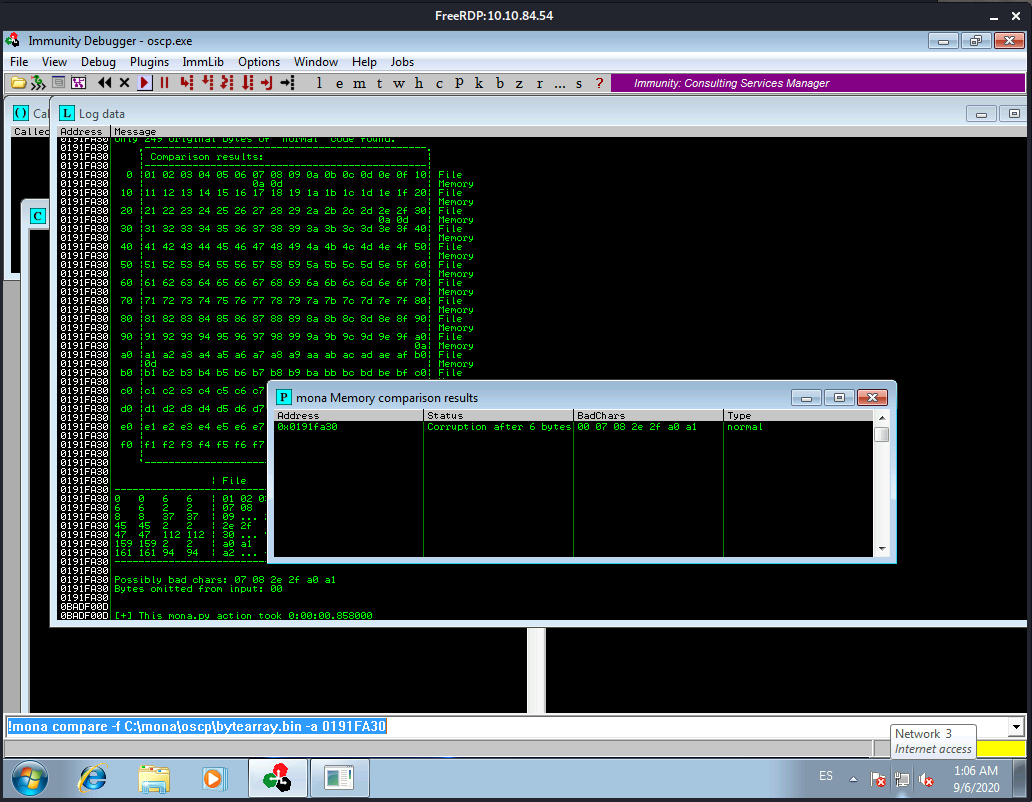Open the Windows Start menu
Viewport: 1032px width, 802px height.
coord(30,779)
